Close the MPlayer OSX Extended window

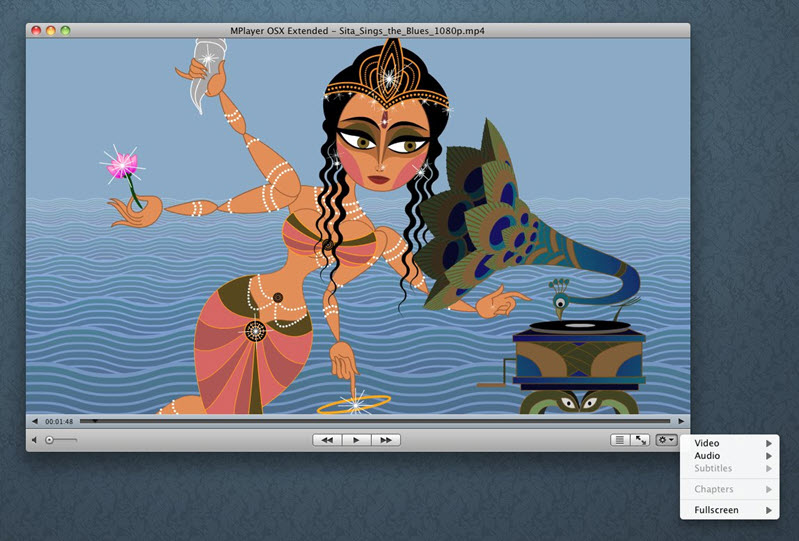pos(37,31)
